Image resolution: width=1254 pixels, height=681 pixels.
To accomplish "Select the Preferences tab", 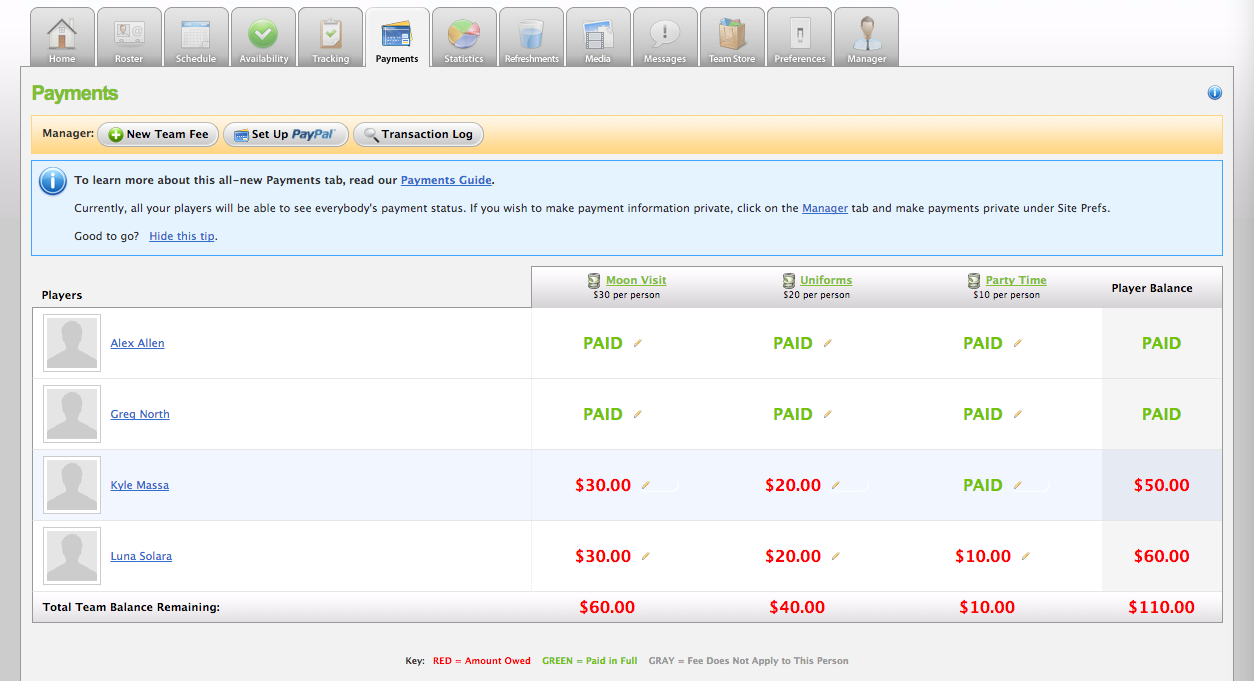I will pyautogui.click(x=799, y=37).
